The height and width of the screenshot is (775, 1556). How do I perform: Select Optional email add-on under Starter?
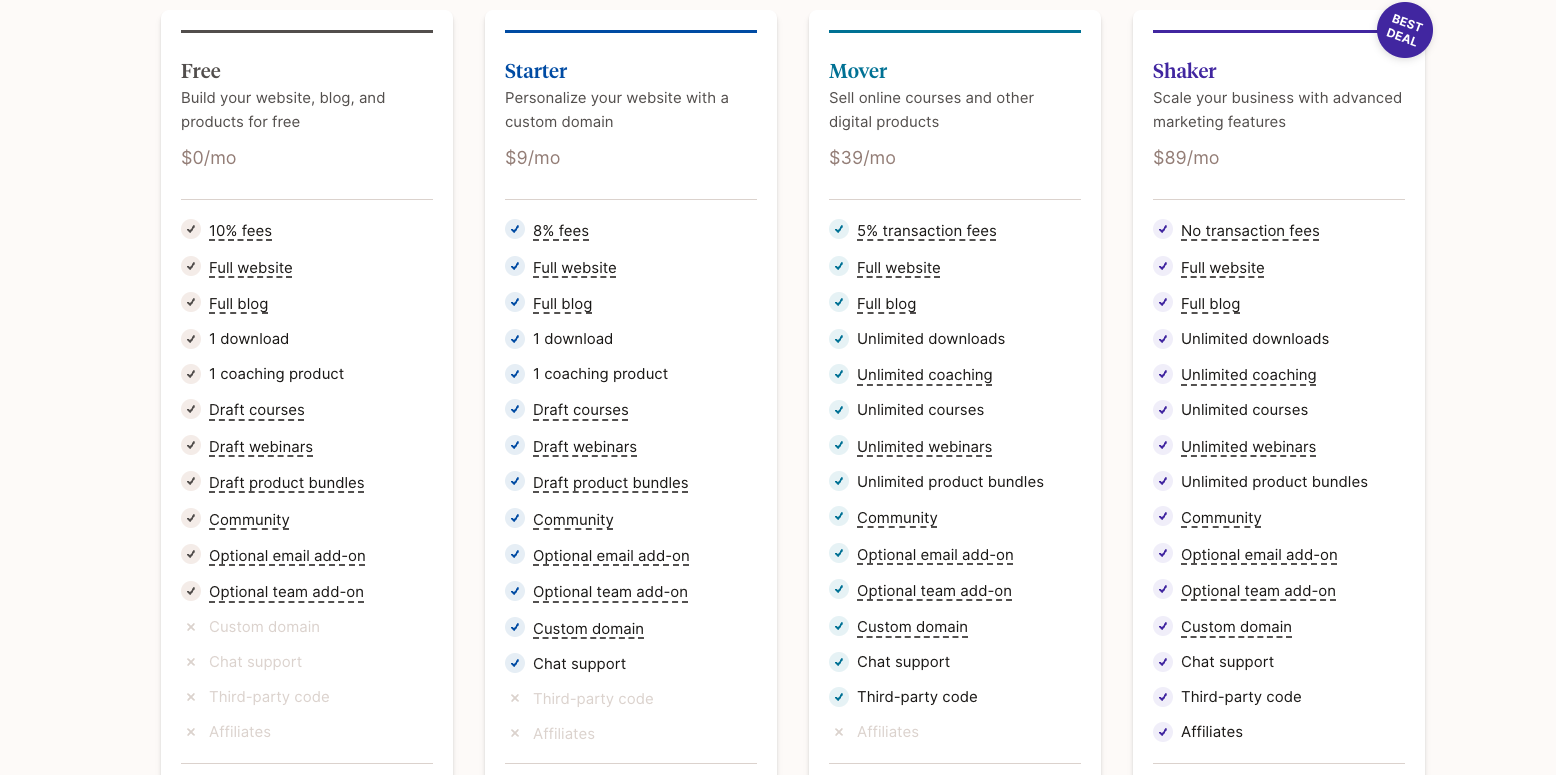[611, 556]
